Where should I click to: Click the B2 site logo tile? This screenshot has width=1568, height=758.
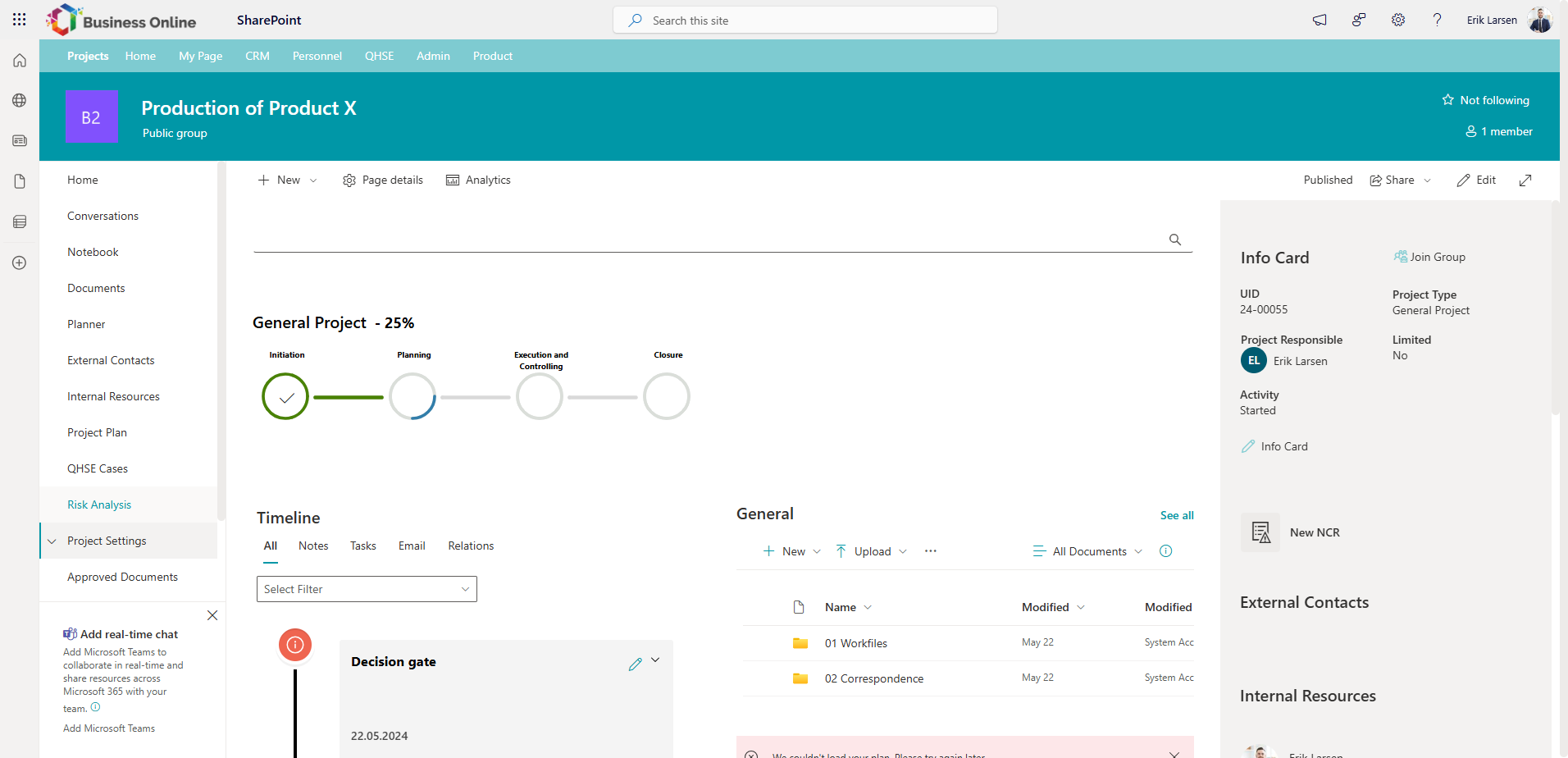point(91,116)
